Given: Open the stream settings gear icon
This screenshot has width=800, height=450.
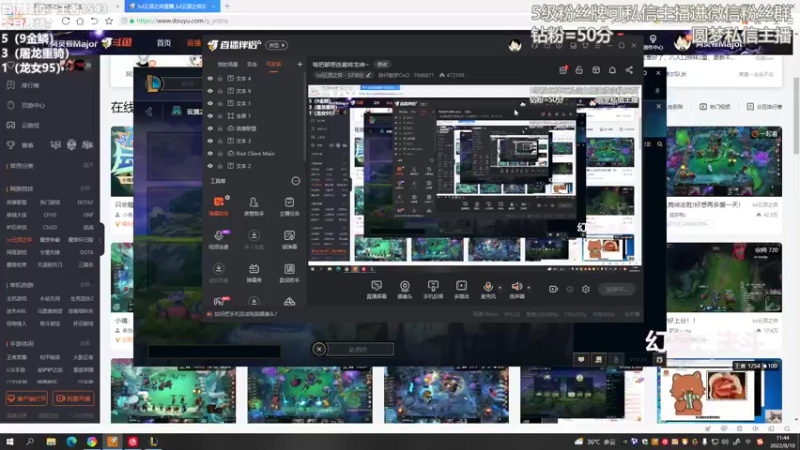Looking at the screenshot, I should pyautogui.click(x=586, y=289).
